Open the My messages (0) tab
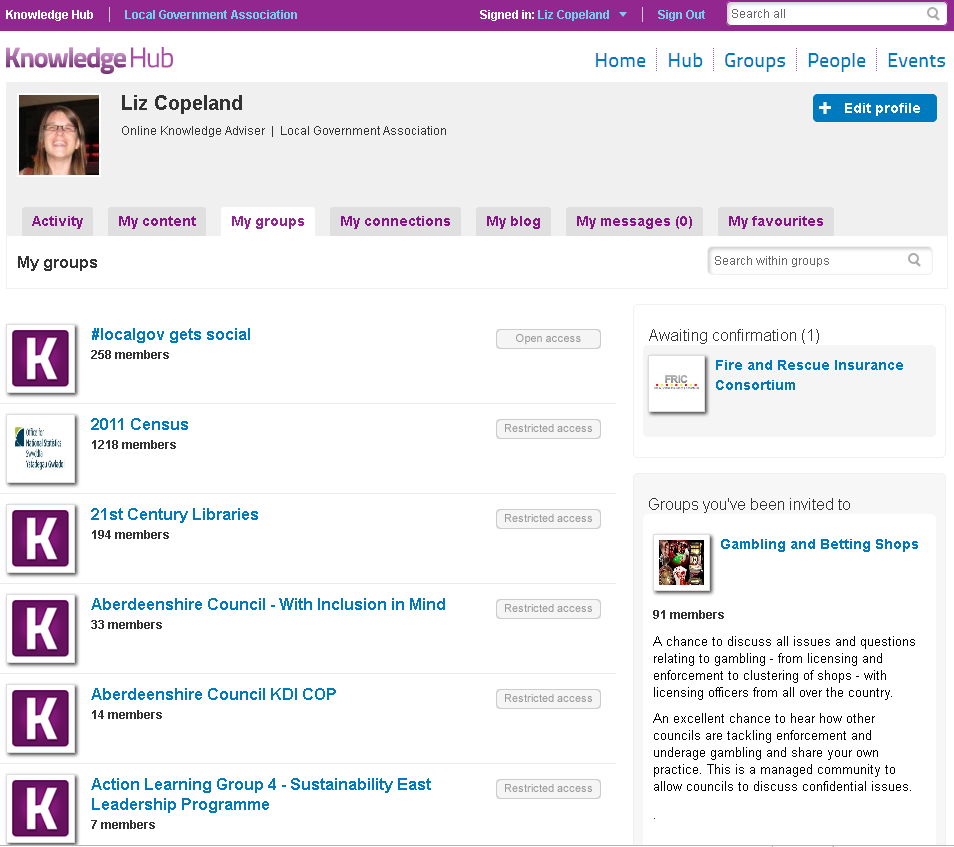This screenshot has height=847, width=954. click(x=635, y=221)
